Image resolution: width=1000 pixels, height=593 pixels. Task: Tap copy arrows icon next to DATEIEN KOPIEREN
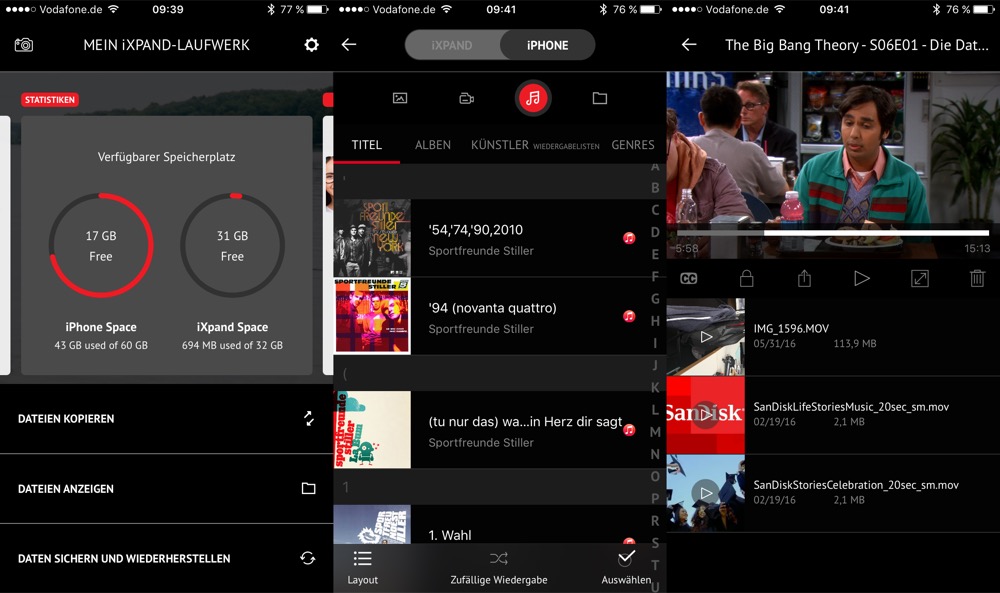tap(309, 418)
